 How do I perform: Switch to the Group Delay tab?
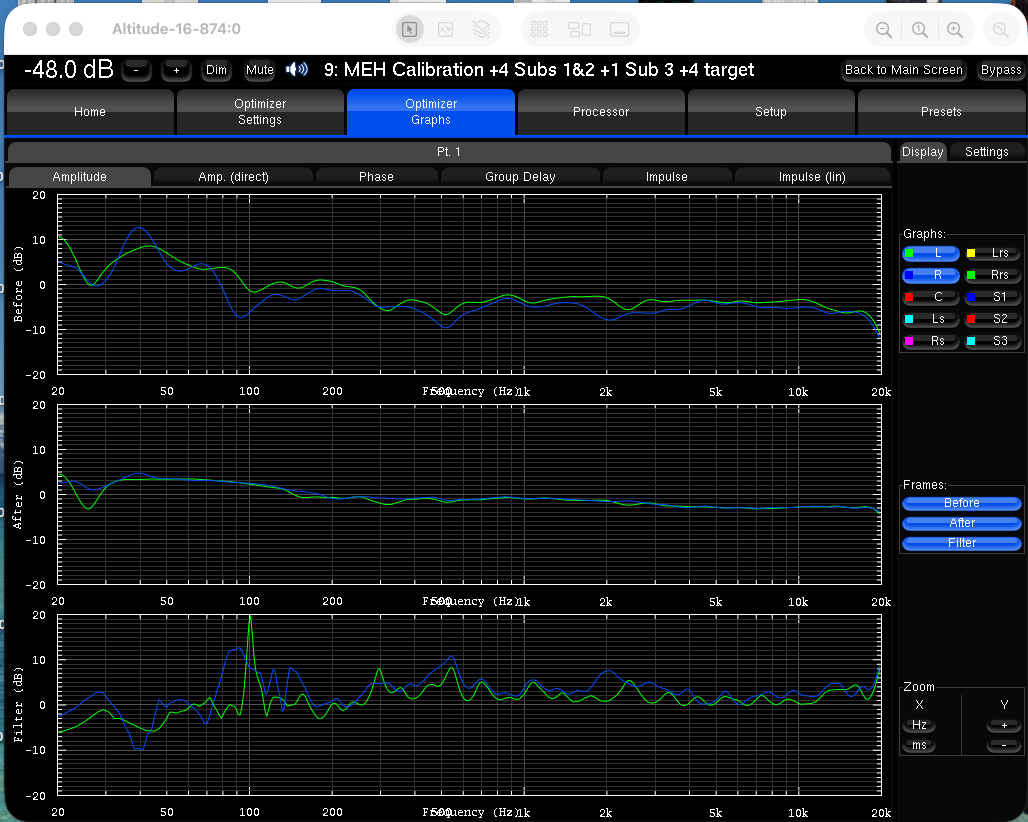520,177
